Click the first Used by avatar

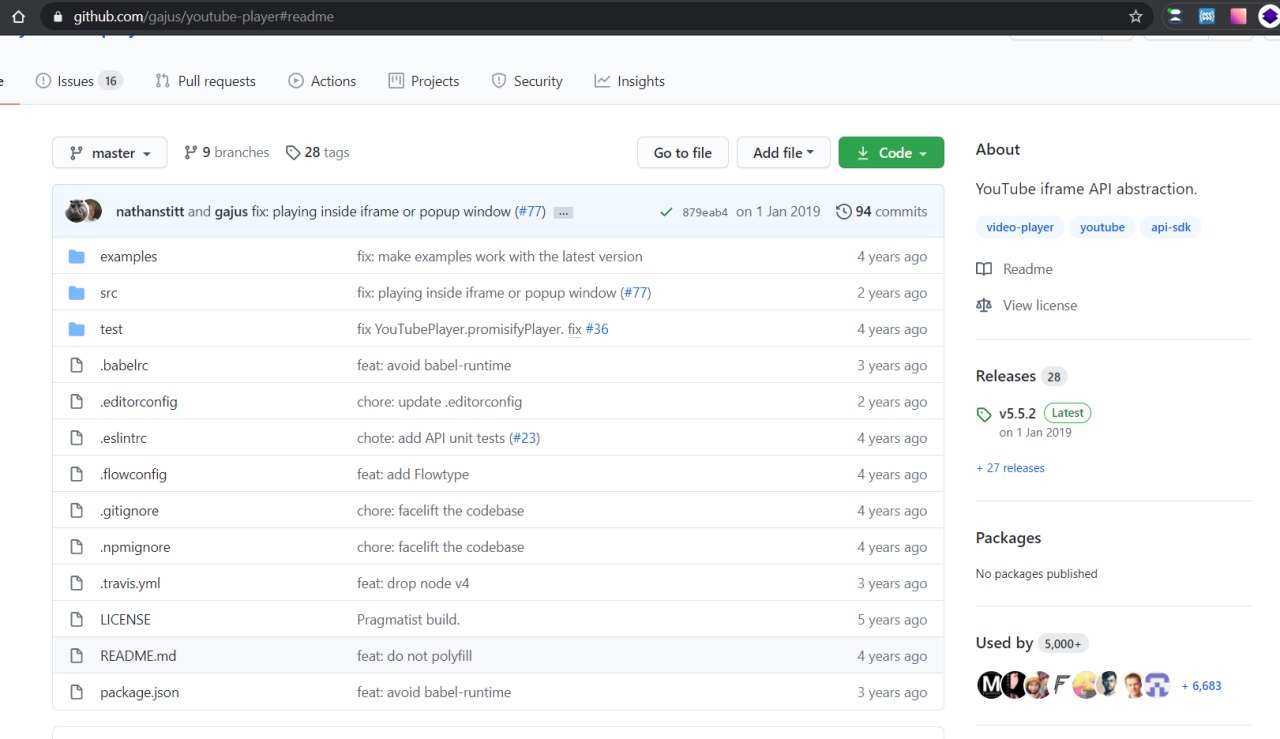989,685
